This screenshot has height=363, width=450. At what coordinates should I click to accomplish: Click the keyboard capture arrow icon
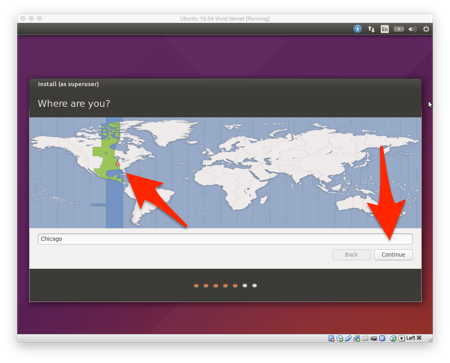click(x=402, y=338)
